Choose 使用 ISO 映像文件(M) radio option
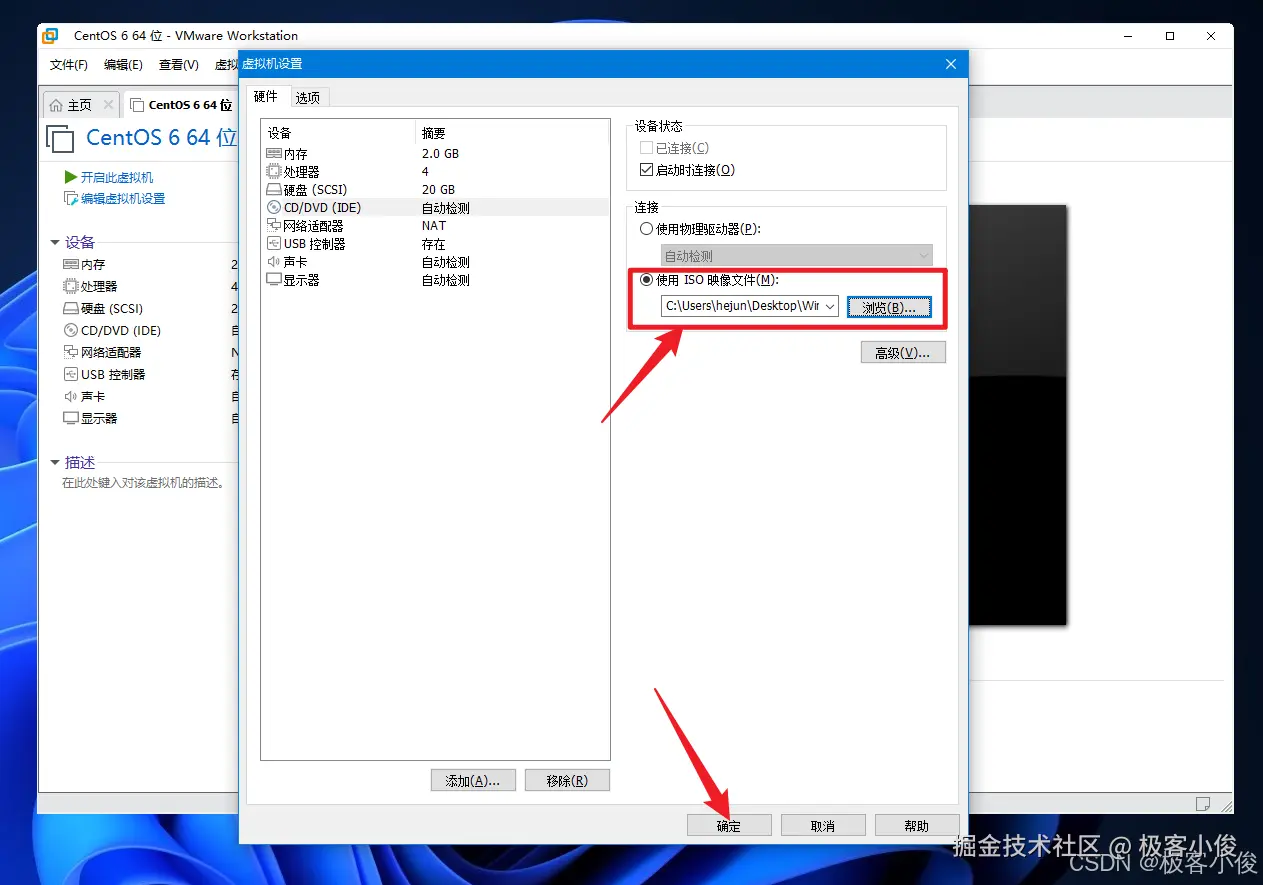1263x885 pixels. point(646,280)
